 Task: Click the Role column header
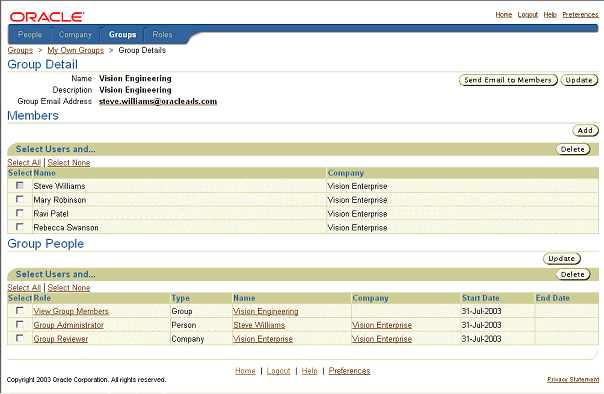click(42, 298)
